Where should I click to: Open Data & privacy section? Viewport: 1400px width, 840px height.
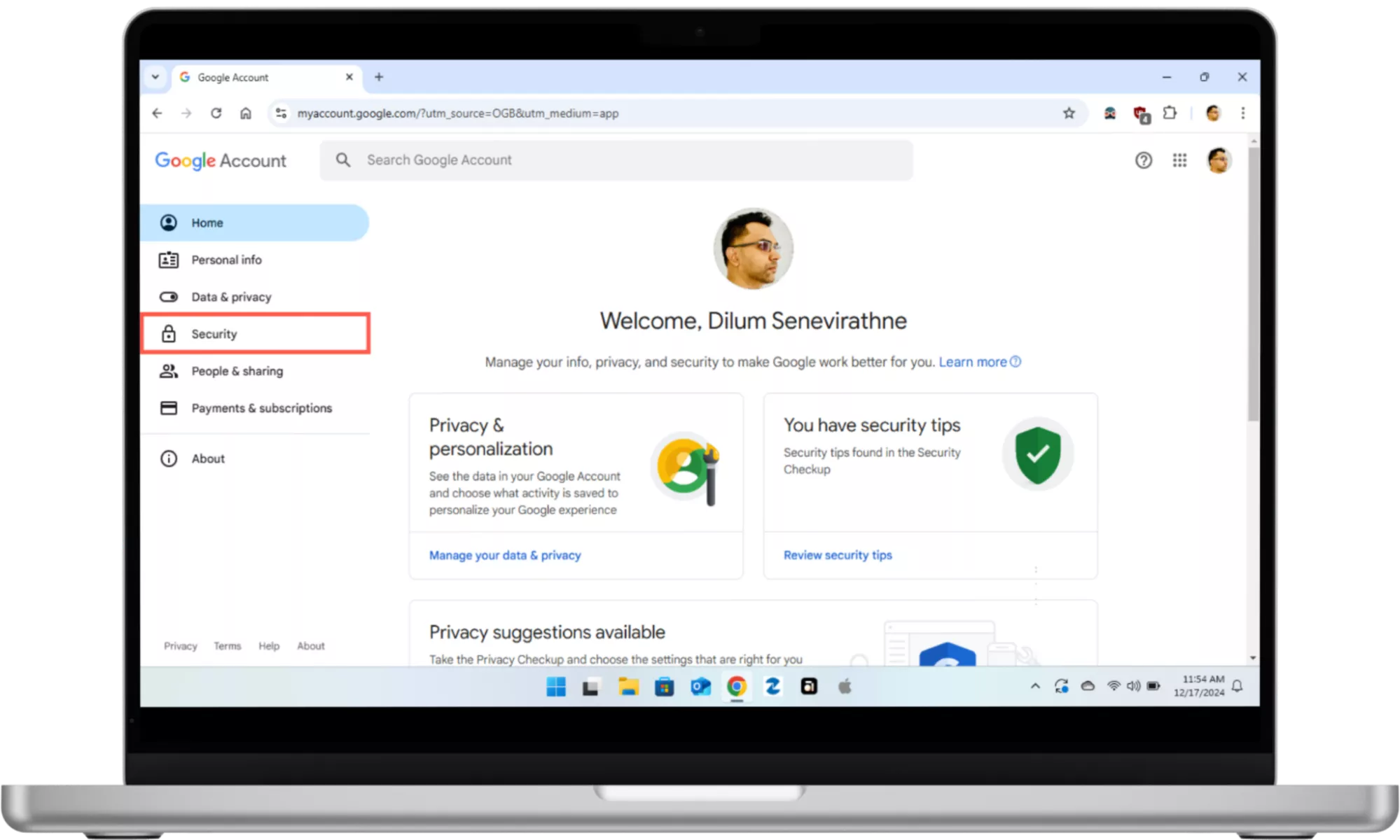click(231, 297)
